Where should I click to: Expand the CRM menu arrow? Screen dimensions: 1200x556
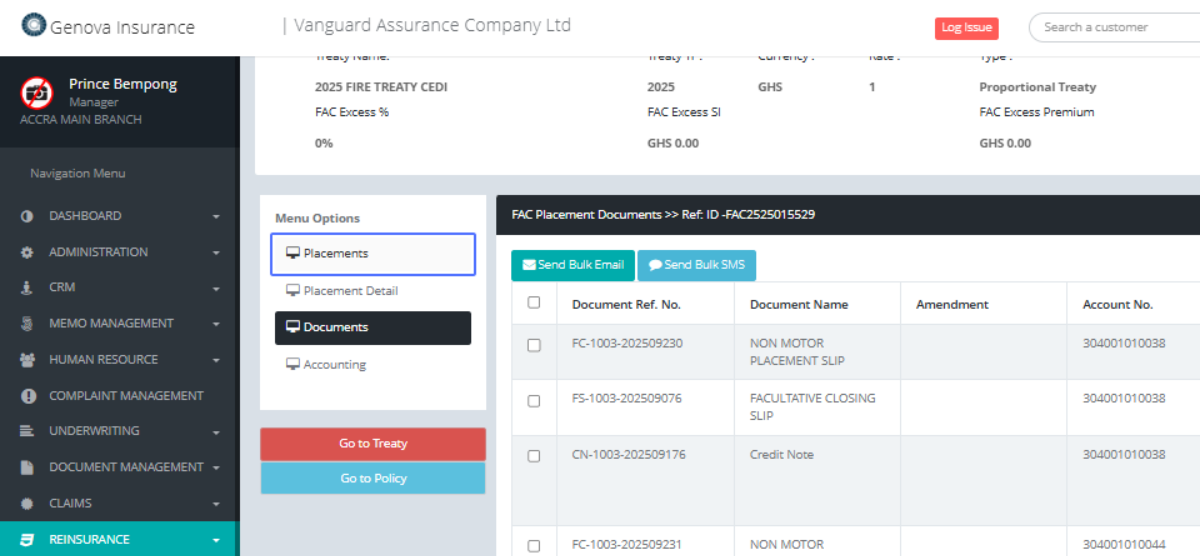coord(216,289)
